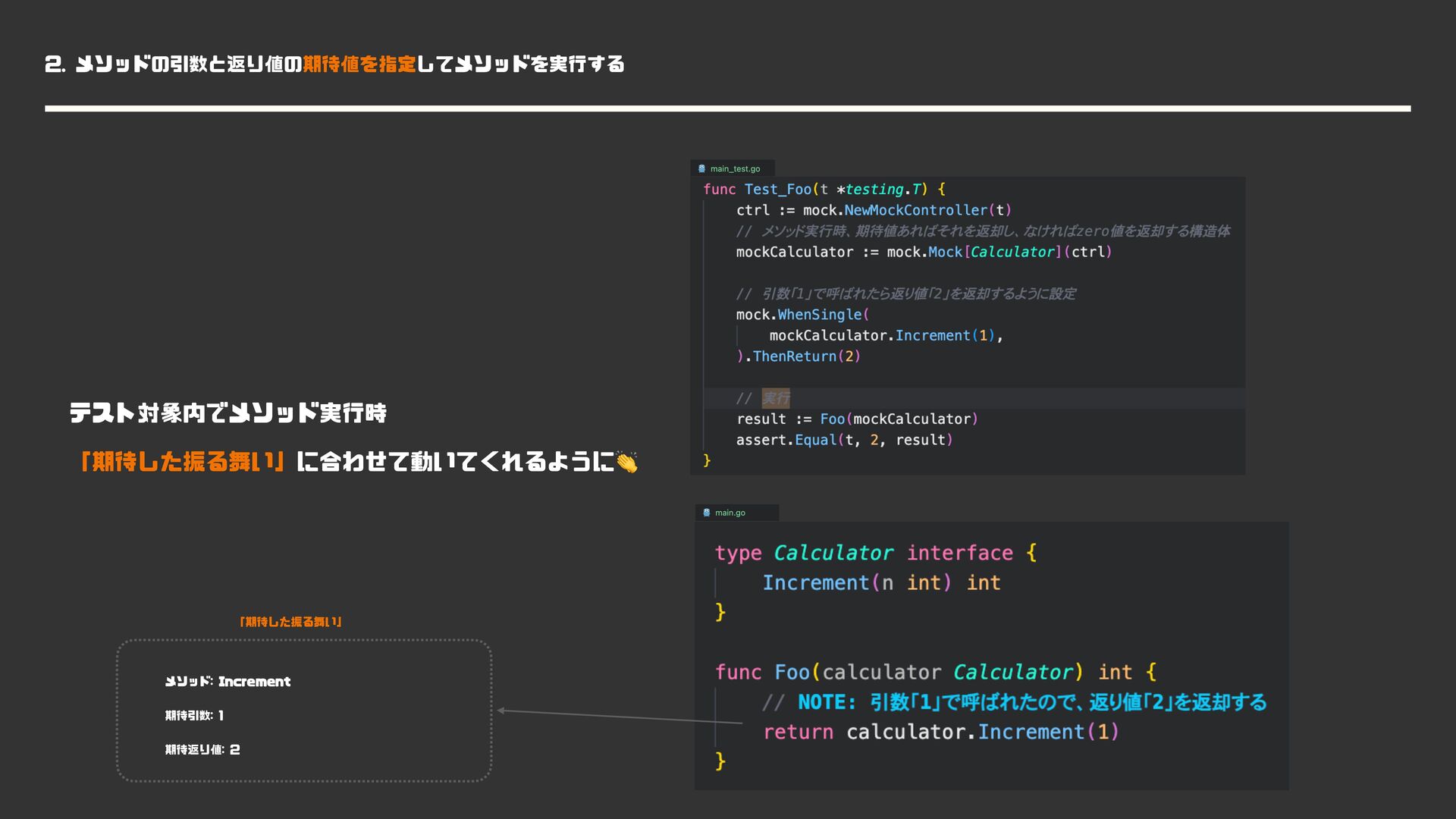Click the メソッド: Increment label in dashed box
This screenshot has width=1456, height=819.
pyautogui.click(x=227, y=682)
